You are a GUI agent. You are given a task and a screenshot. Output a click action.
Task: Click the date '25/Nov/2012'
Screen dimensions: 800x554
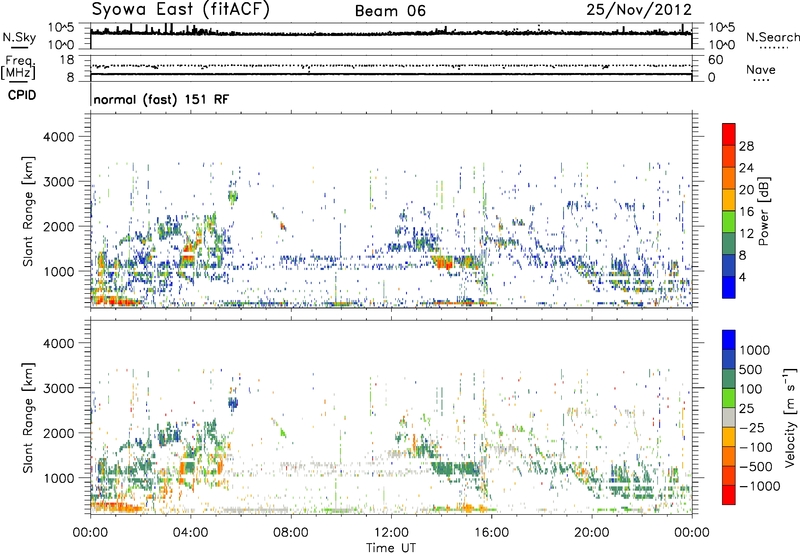tap(639, 10)
